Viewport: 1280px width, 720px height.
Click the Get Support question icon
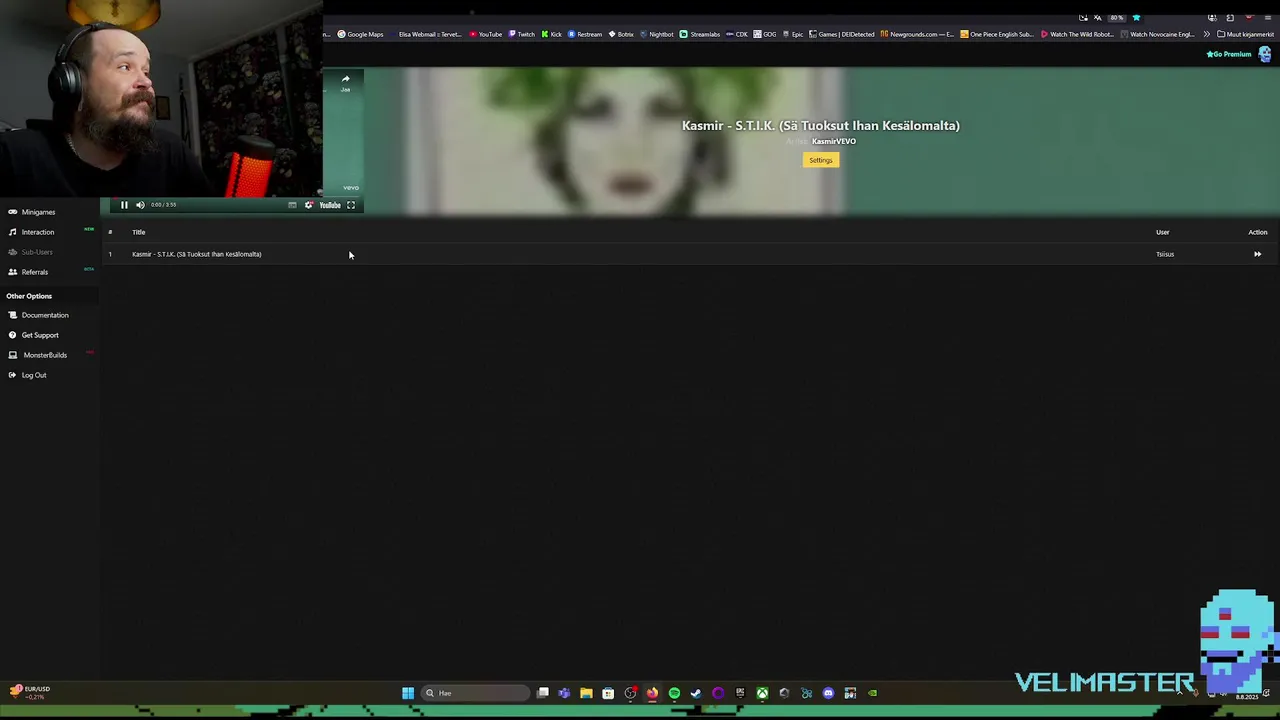[x=13, y=335]
